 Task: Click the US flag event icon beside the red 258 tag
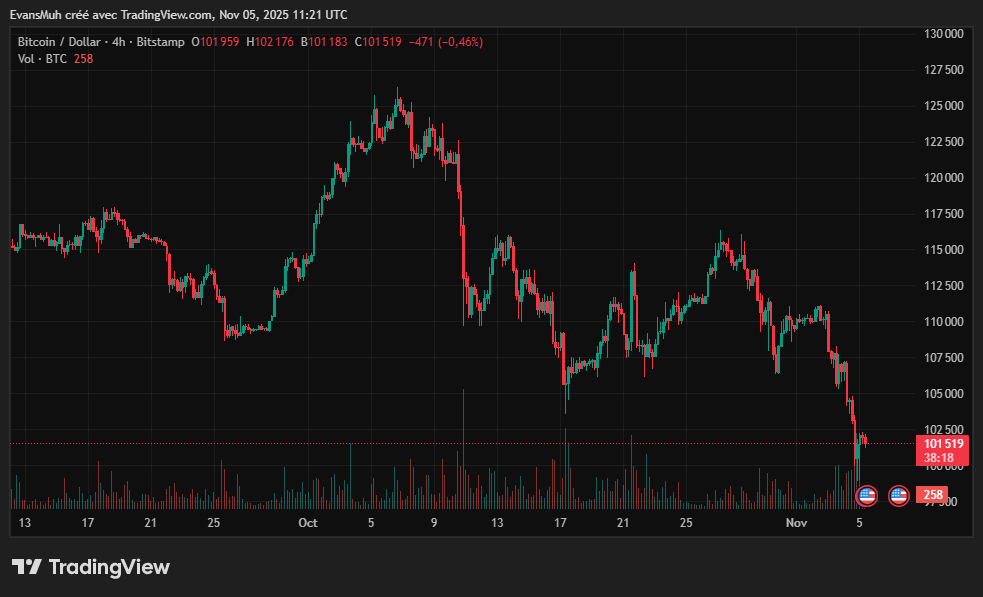click(898, 496)
